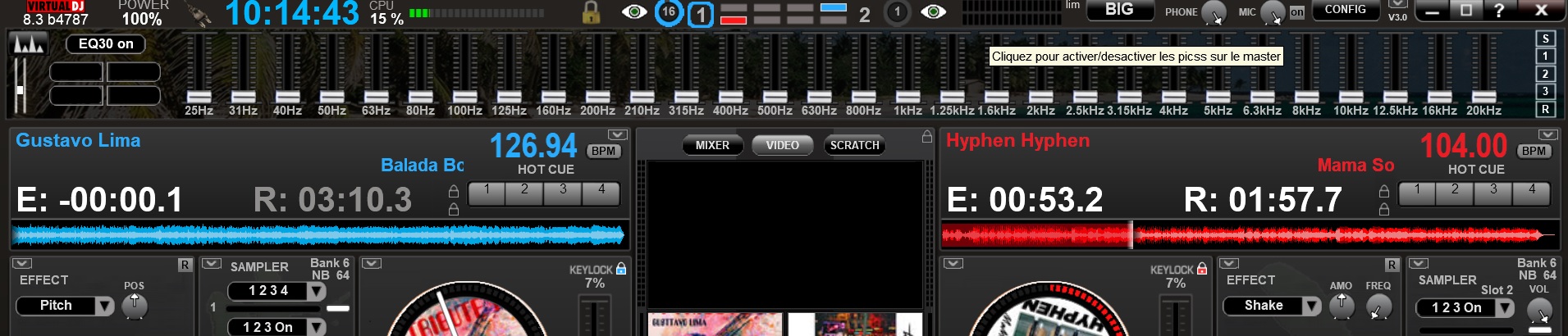1568x336 pixels.
Task: Turn the PHONE volume knob
Action: (1214, 13)
